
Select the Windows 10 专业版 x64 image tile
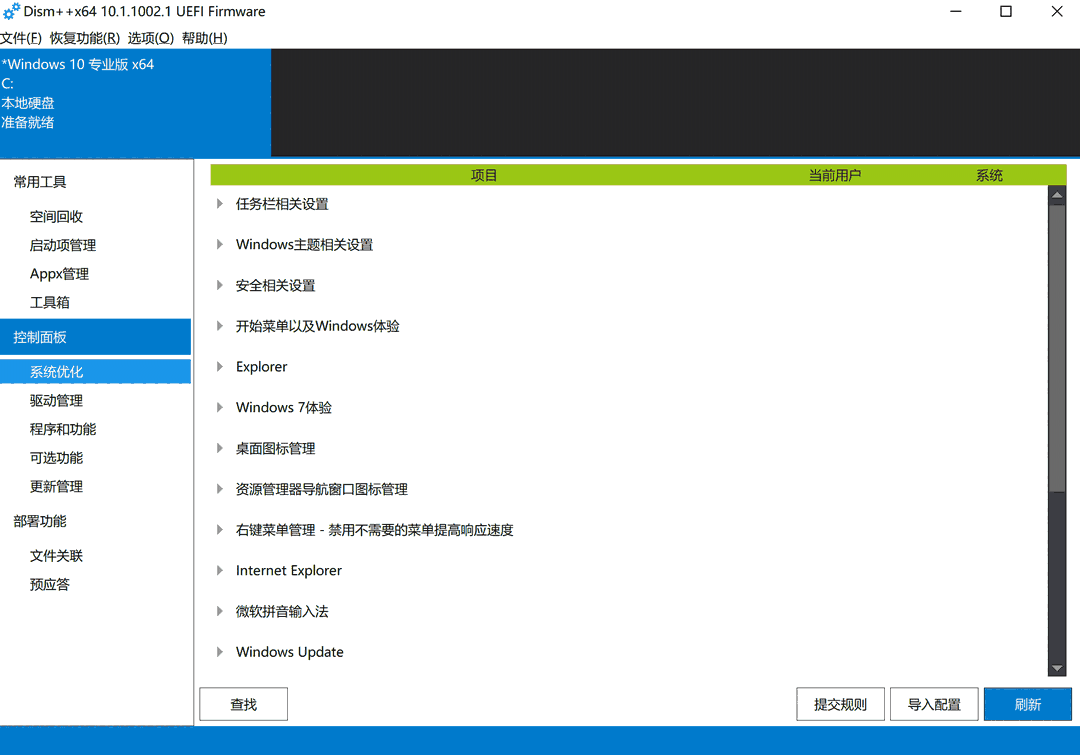tap(136, 103)
